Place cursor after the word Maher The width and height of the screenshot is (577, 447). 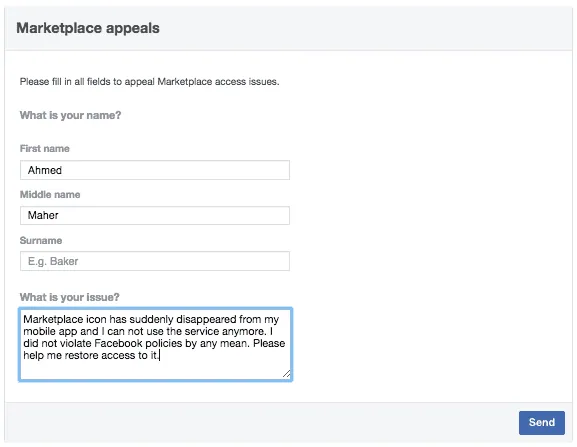click(59, 215)
